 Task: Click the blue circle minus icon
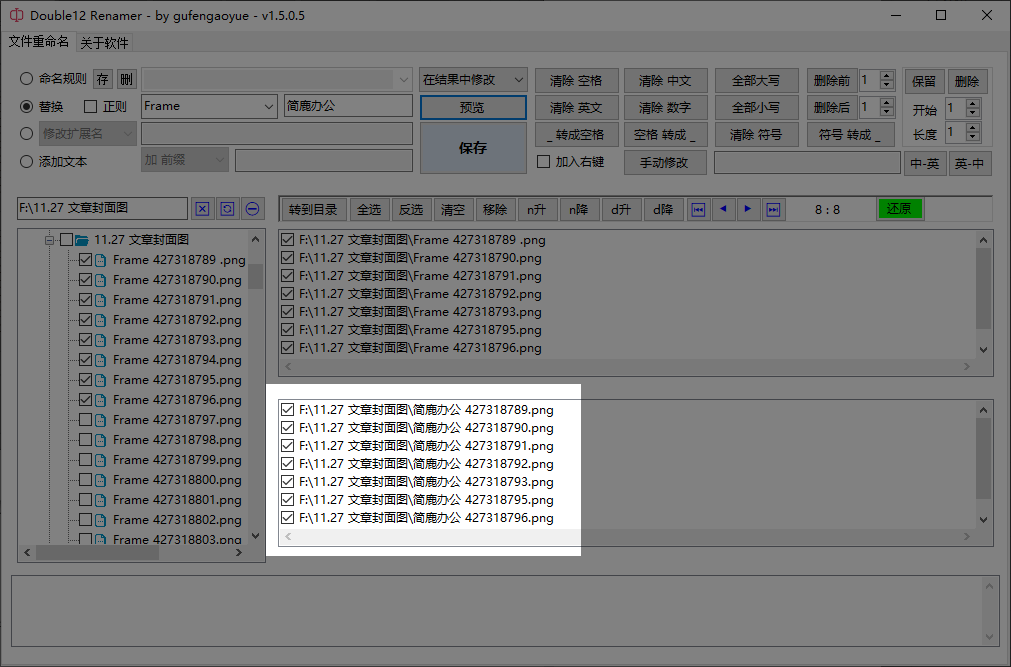pyautogui.click(x=253, y=209)
